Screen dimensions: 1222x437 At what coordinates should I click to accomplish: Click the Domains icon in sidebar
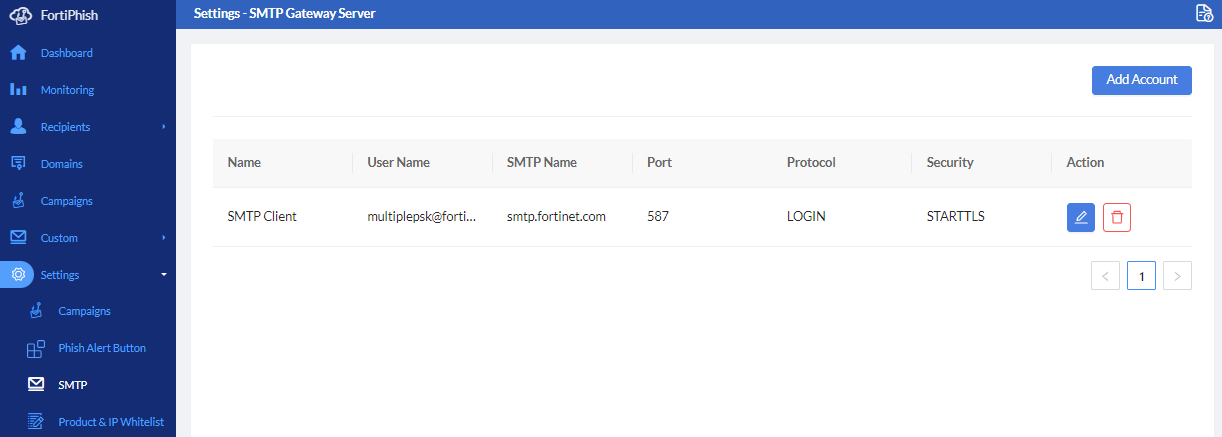18,164
